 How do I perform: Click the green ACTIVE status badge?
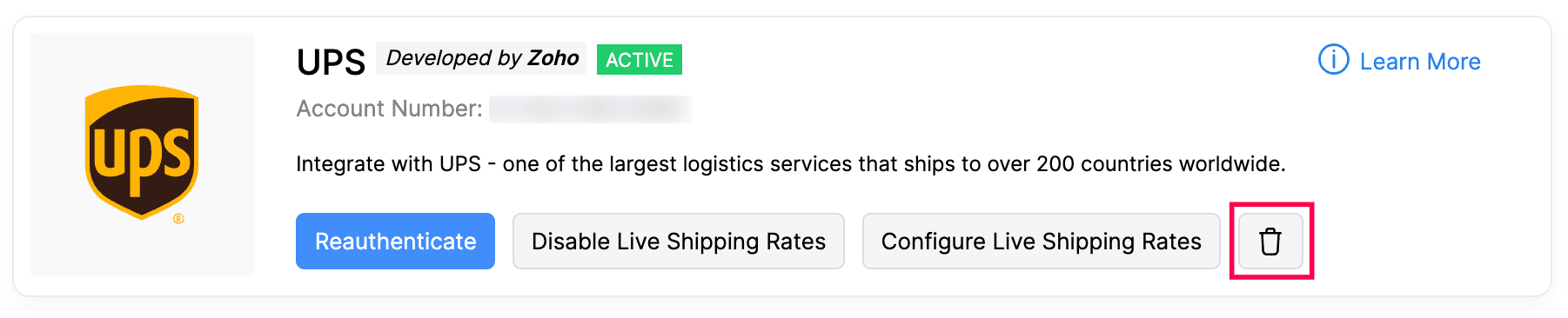pyautogui.click(x=640, y=60)
